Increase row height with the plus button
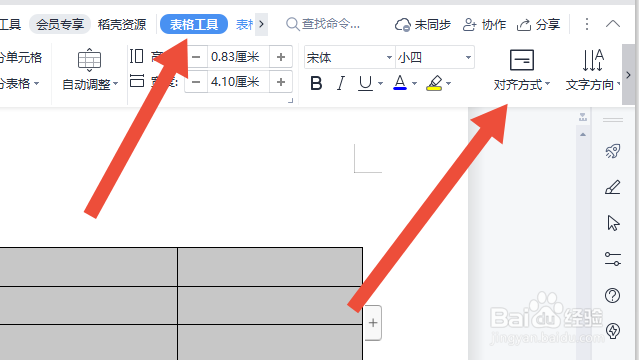 (x=280, y=57)
